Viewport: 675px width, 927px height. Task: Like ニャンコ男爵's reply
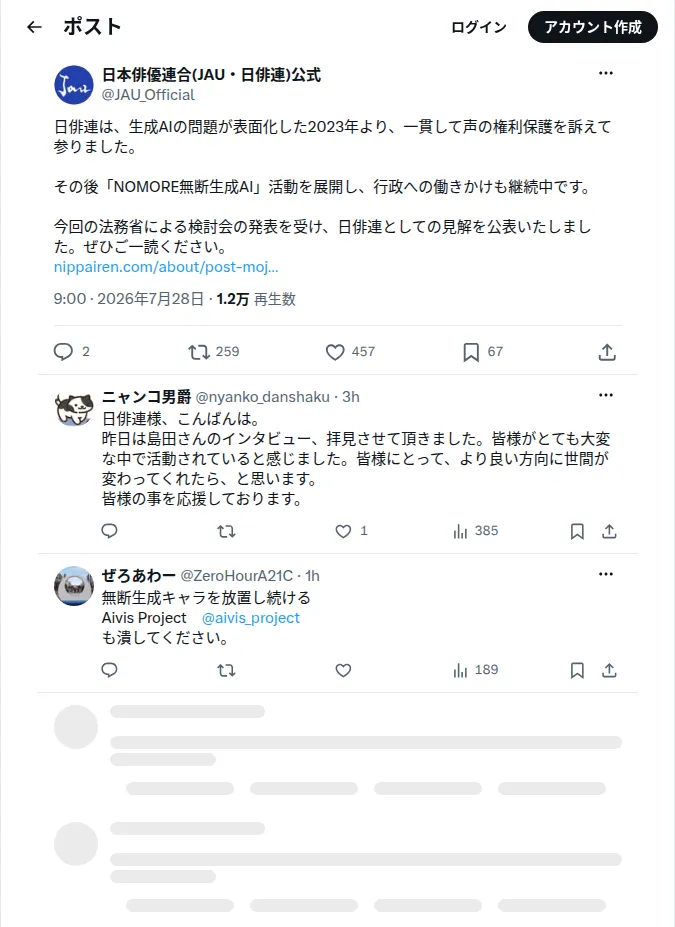point(343,531)
